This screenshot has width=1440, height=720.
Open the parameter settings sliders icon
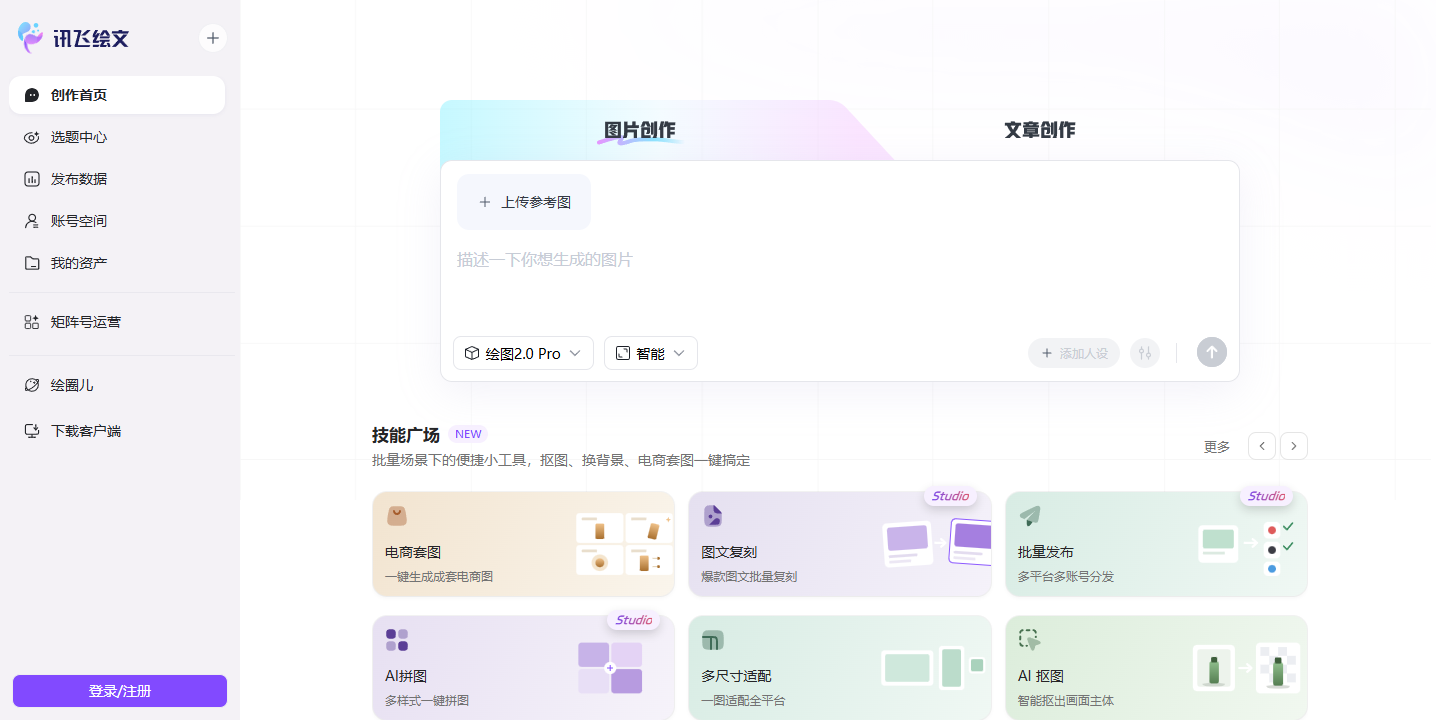1145,353
